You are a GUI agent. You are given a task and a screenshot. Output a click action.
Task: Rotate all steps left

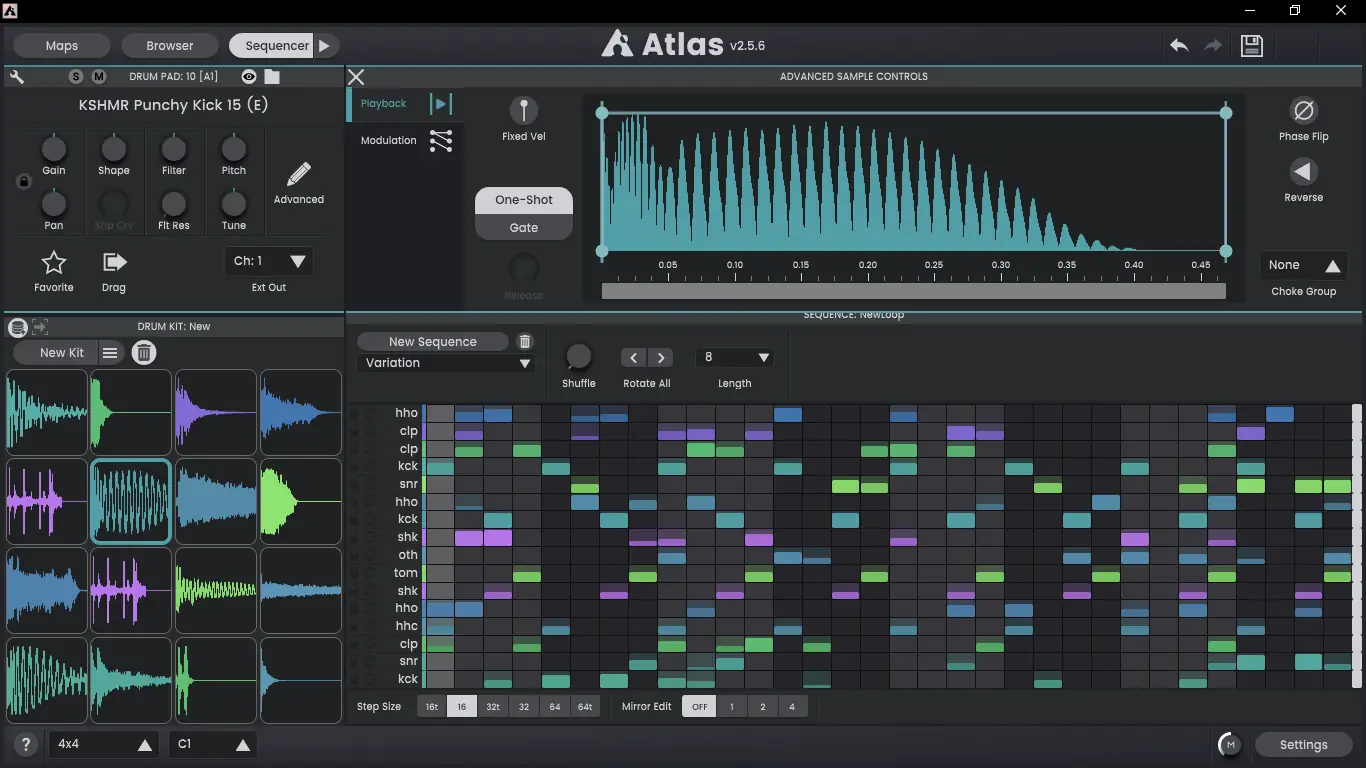633,357
